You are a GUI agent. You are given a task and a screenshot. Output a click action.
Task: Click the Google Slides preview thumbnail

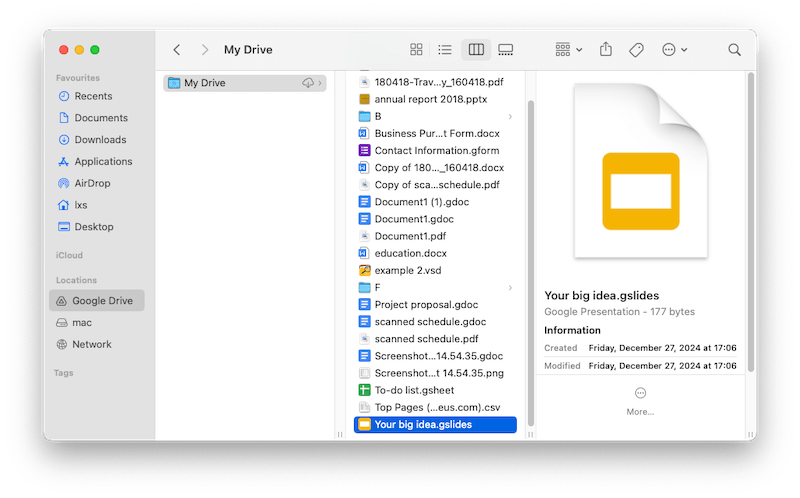[x=641, y=171]
